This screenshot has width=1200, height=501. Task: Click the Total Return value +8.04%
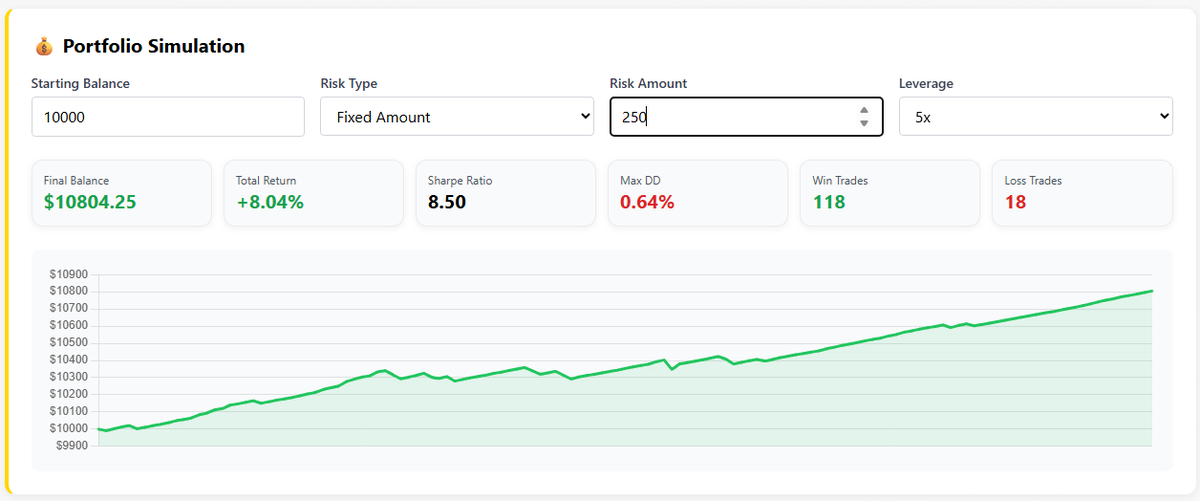270,202
